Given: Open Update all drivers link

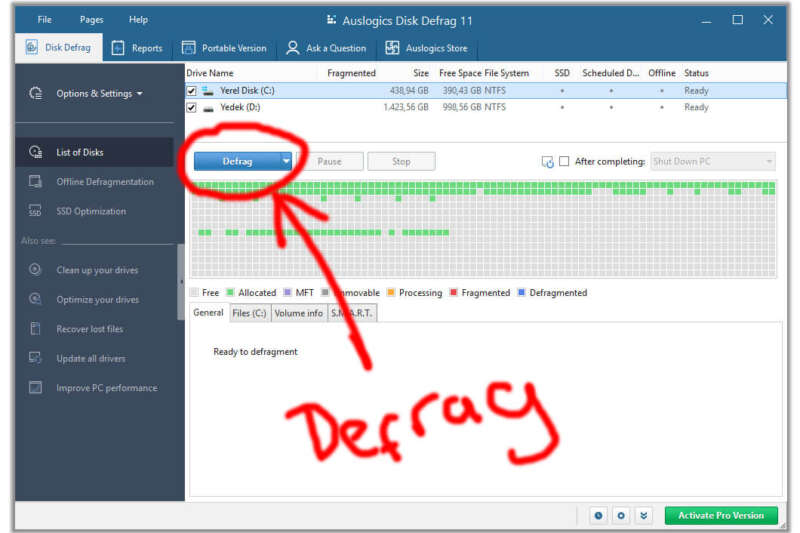Looking at the screenshot, I should click(x=91, y=359).
